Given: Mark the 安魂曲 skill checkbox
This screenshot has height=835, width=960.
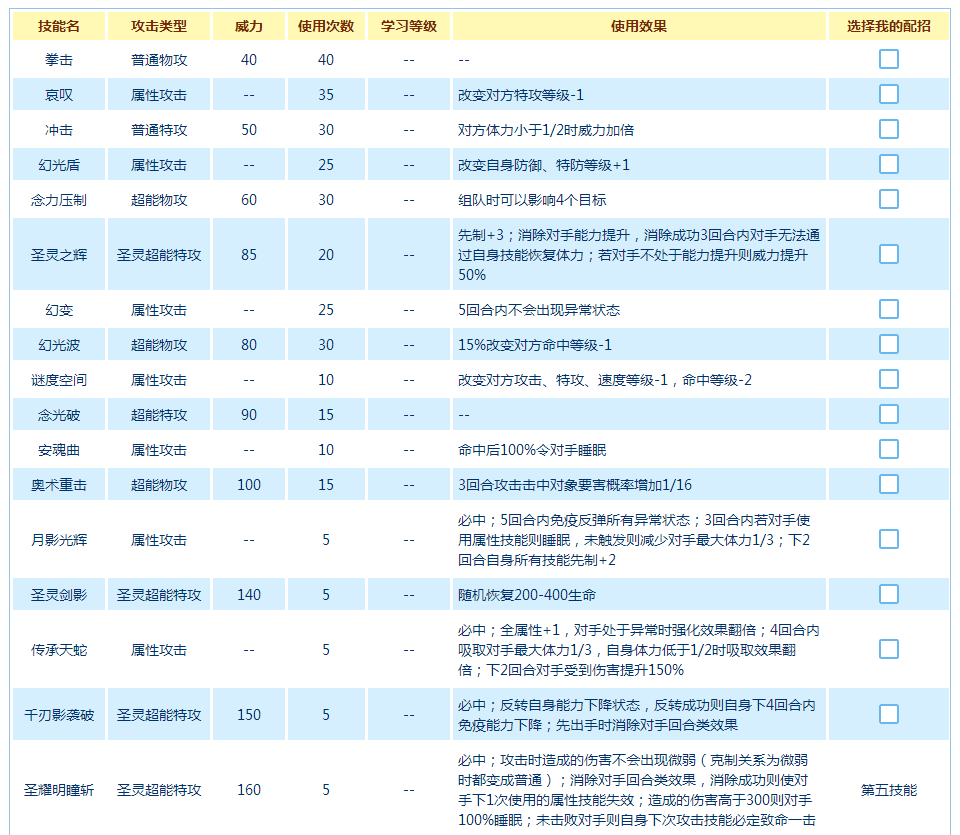Looking at the screenshot, I should coord(888,449).
